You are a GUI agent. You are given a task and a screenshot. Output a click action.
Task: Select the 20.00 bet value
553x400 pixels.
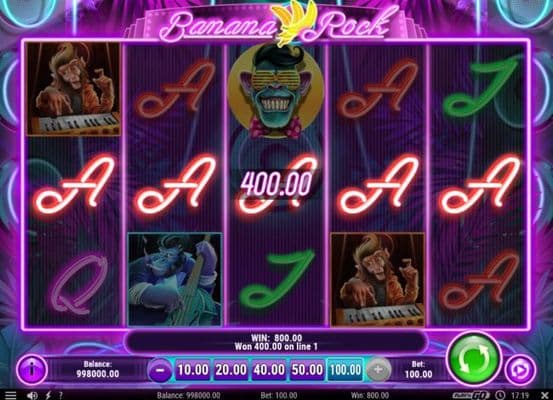tap(231, 370)
